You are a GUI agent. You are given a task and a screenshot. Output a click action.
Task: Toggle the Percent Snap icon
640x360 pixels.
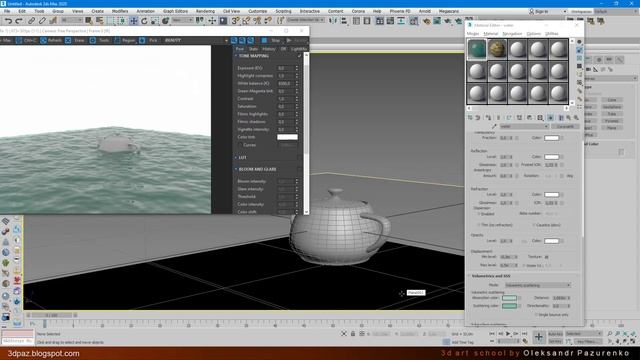coord(257,21)
